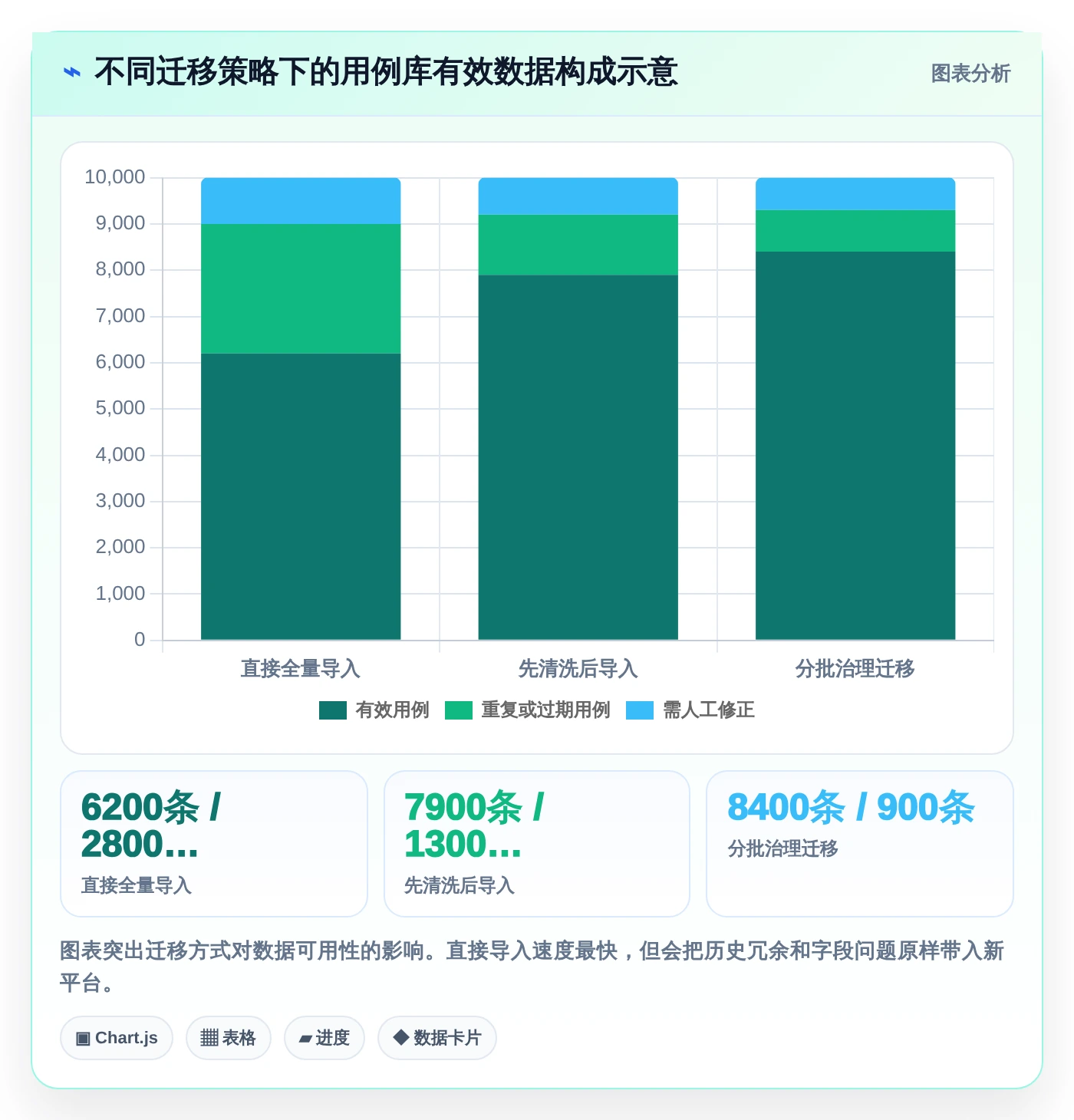Click the 直接全量导入 bar's dark teal segment

coord(301,496)
